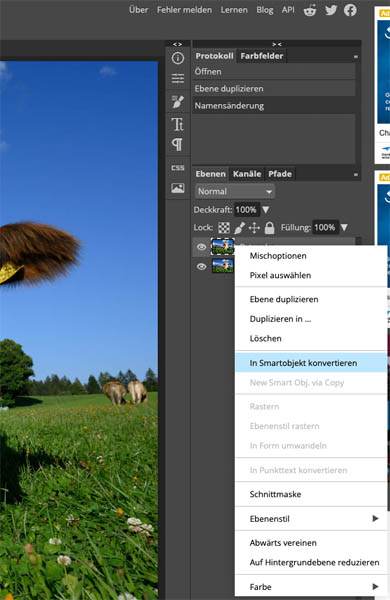The height and width of the screenshot is (600, 390).
Task: Open the Paragraph panel icon
Action: [178, 144]
